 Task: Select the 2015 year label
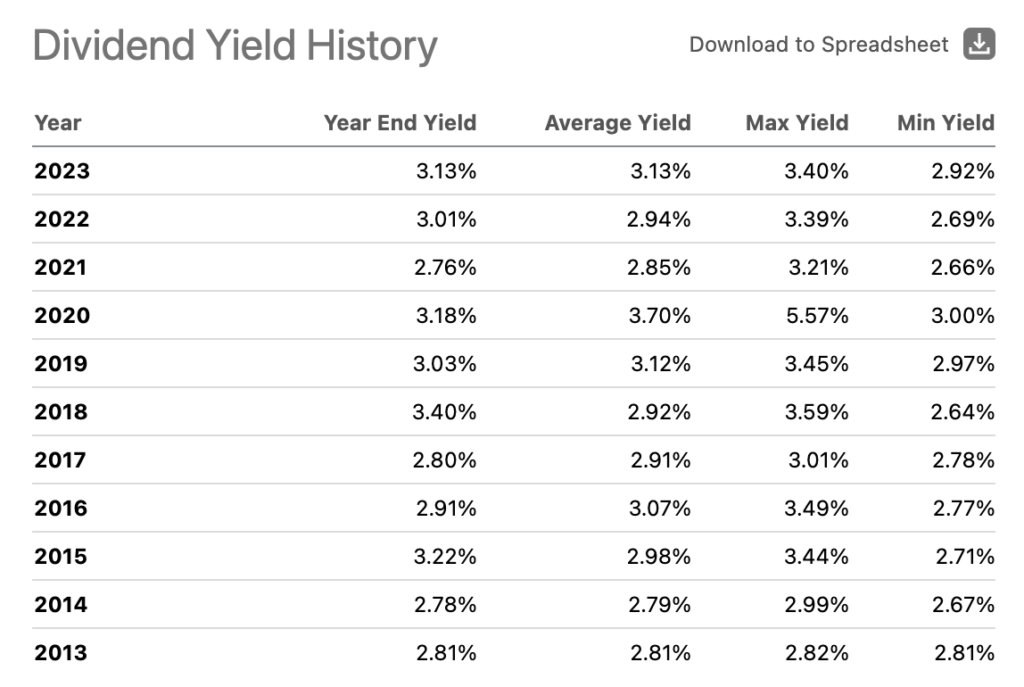click(x=61, y=556)
